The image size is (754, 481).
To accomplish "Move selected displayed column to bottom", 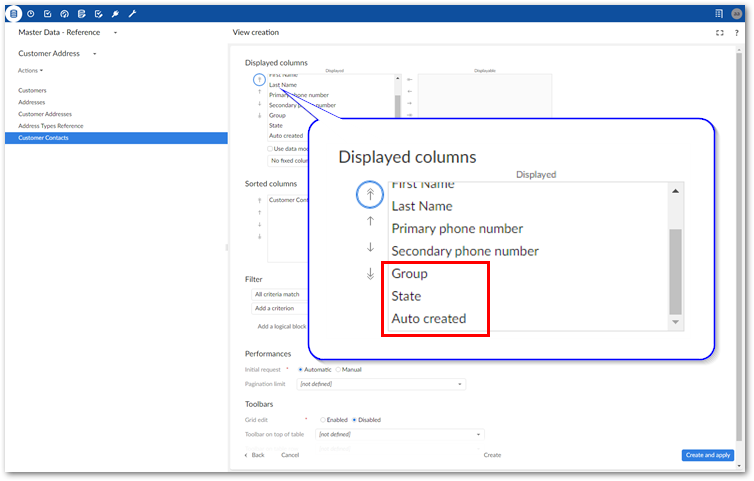I will pyautogui.click(x=259, y=115).
